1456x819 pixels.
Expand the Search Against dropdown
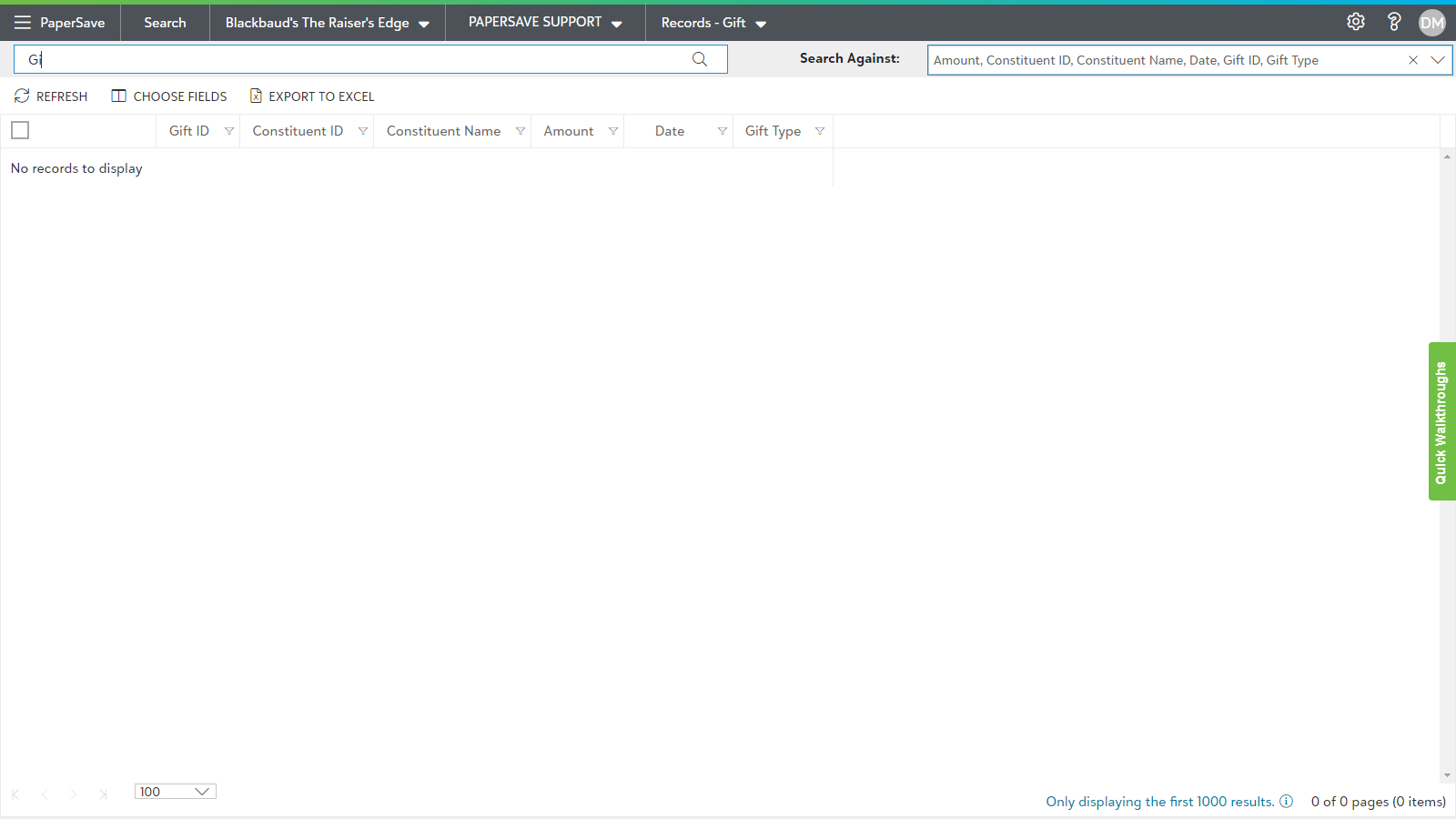pyautogui.click(x=1438, y=60)
